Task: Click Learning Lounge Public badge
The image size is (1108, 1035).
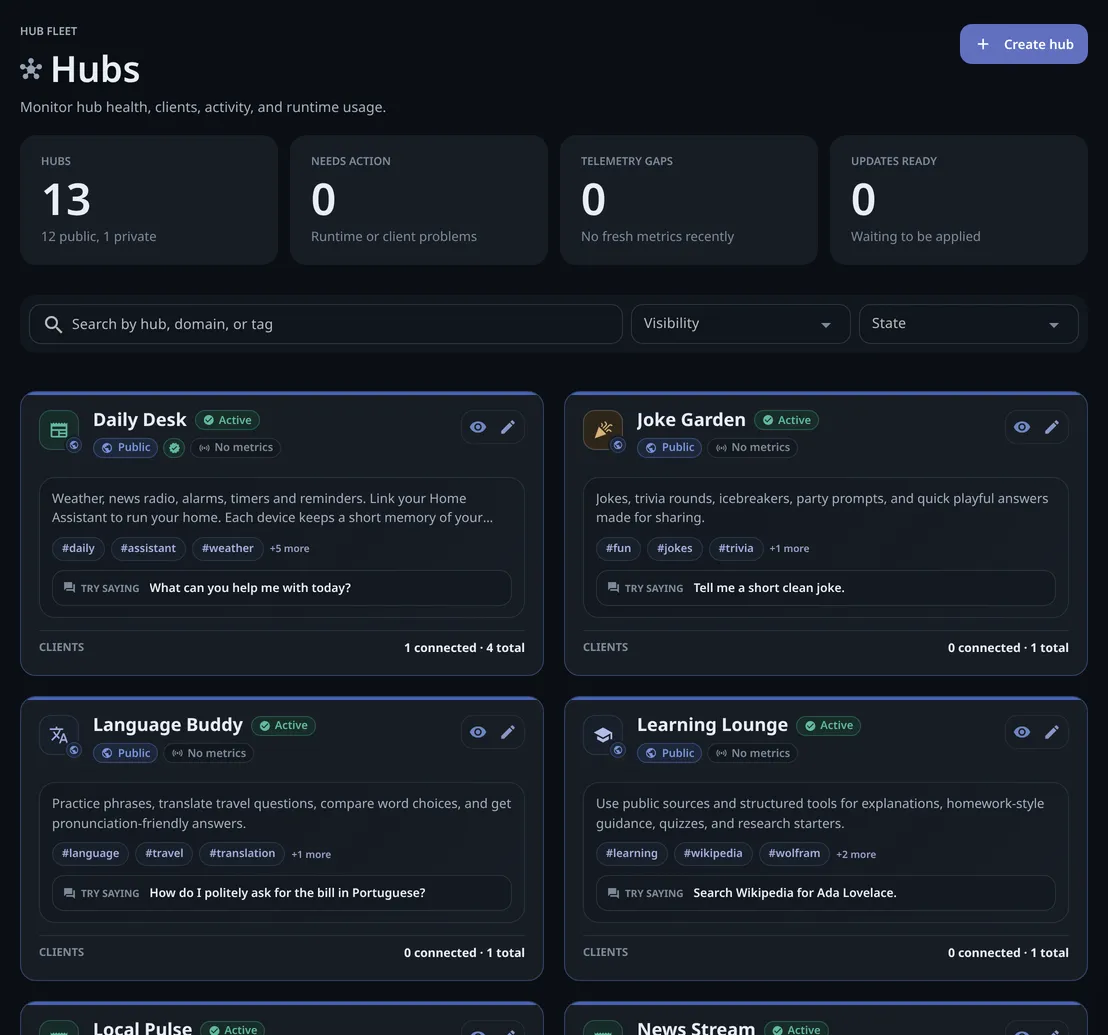Action: [x=669, y=753]
